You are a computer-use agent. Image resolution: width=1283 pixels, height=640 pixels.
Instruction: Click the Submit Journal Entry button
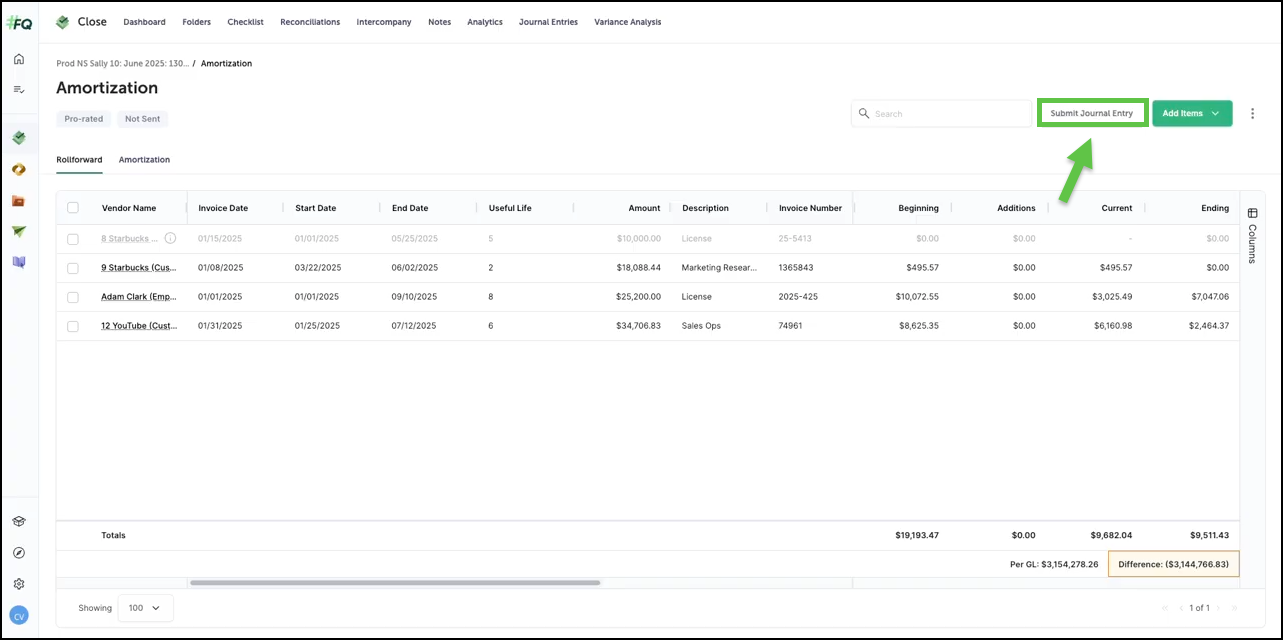coord(1091,114)
